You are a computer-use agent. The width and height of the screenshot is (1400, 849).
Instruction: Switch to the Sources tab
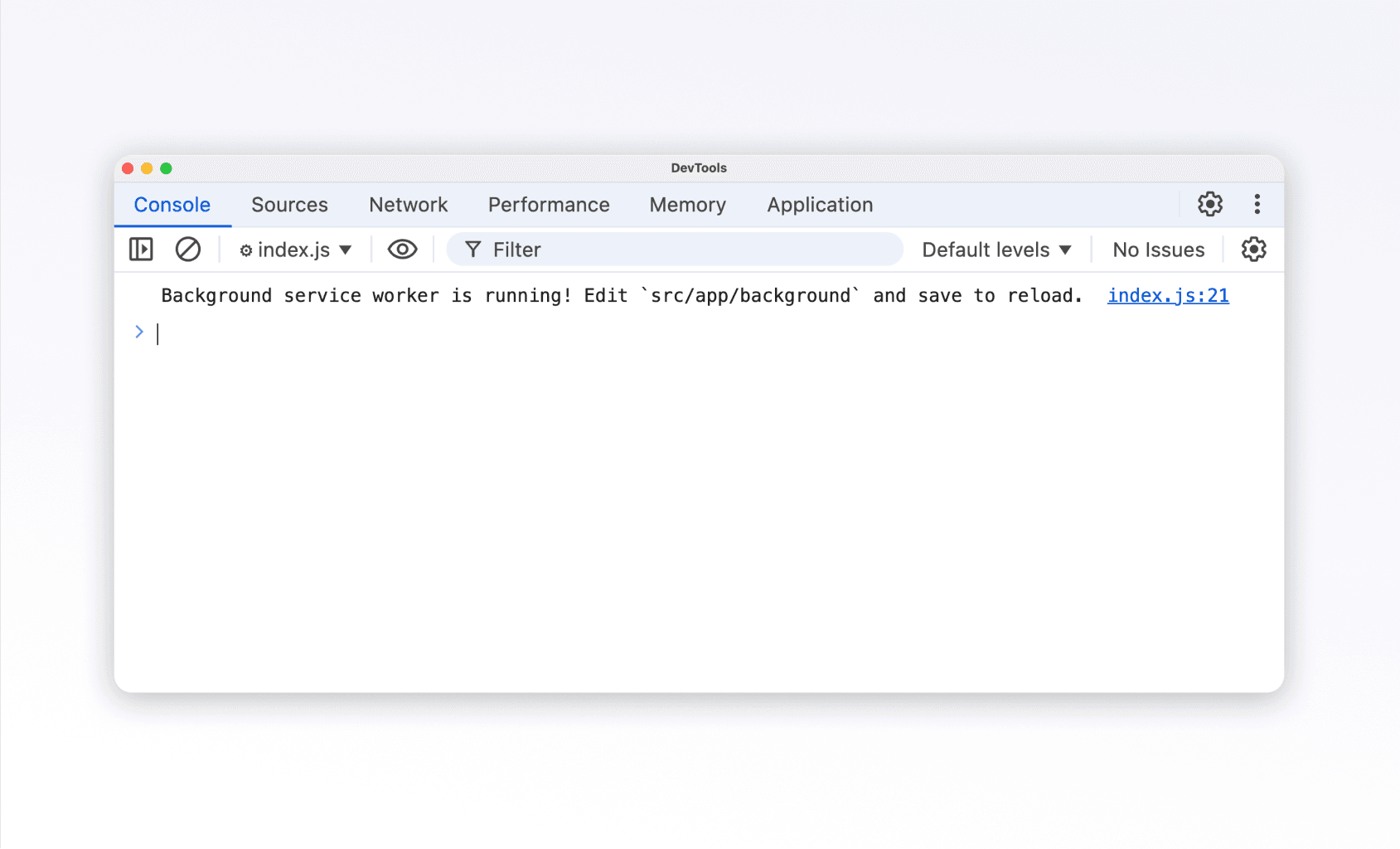[289, 205]
